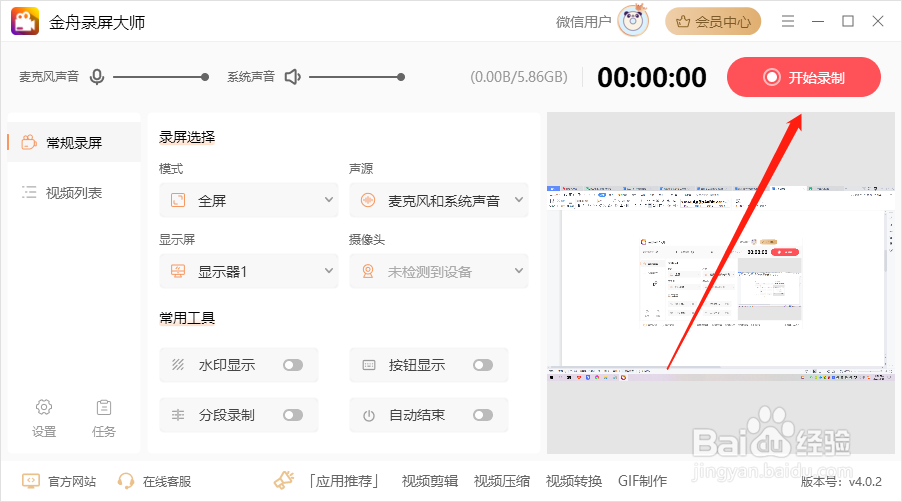
Task: Mute the microphone using the mic icon
Action: point(97,76)
